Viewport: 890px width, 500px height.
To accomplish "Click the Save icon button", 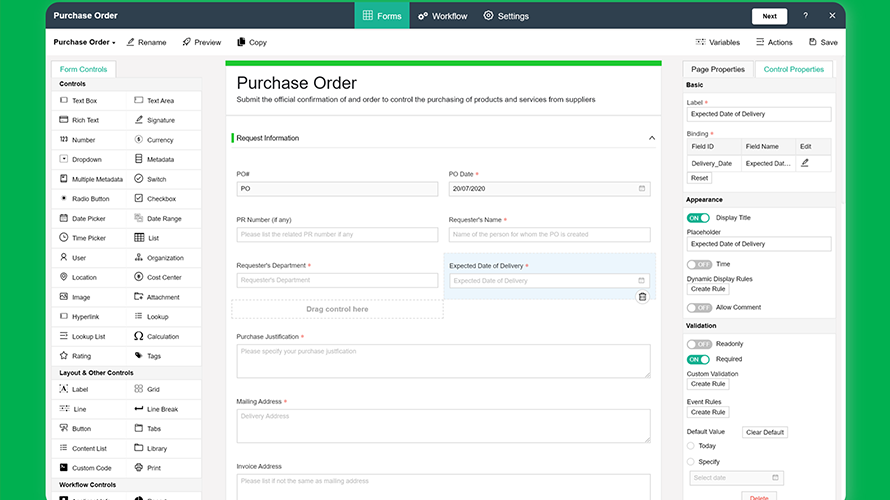I will (822, 42).
